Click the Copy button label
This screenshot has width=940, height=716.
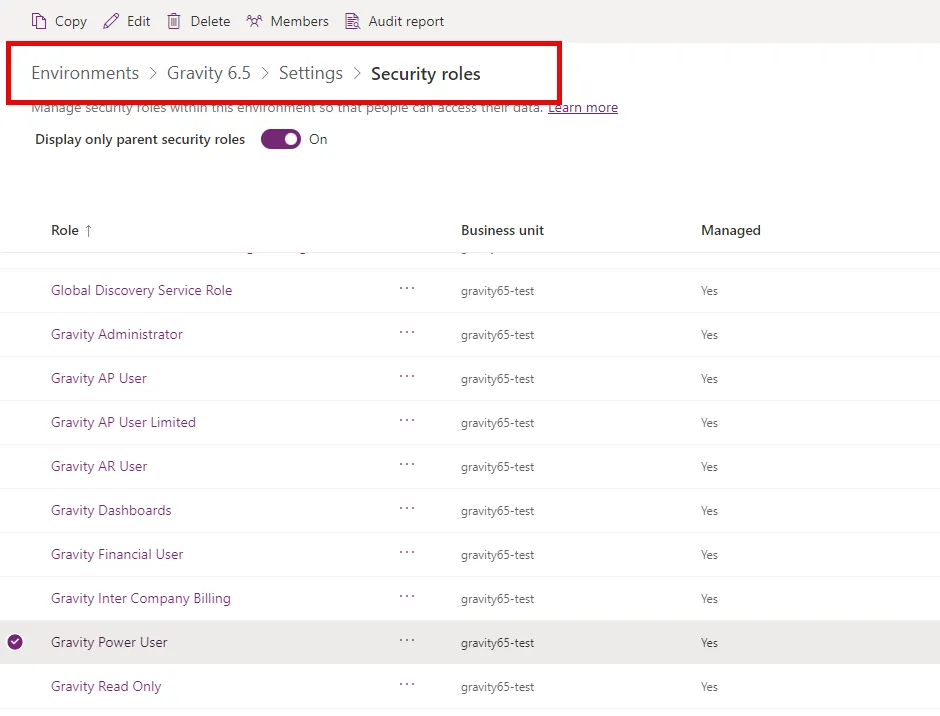click(x=71, y=22)
